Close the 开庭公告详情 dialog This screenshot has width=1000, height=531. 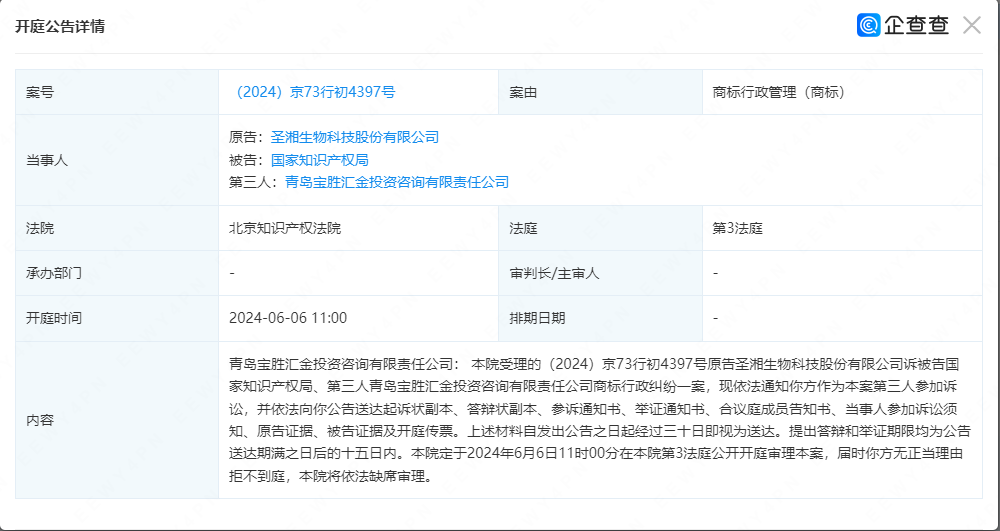(x=971, y=25)
